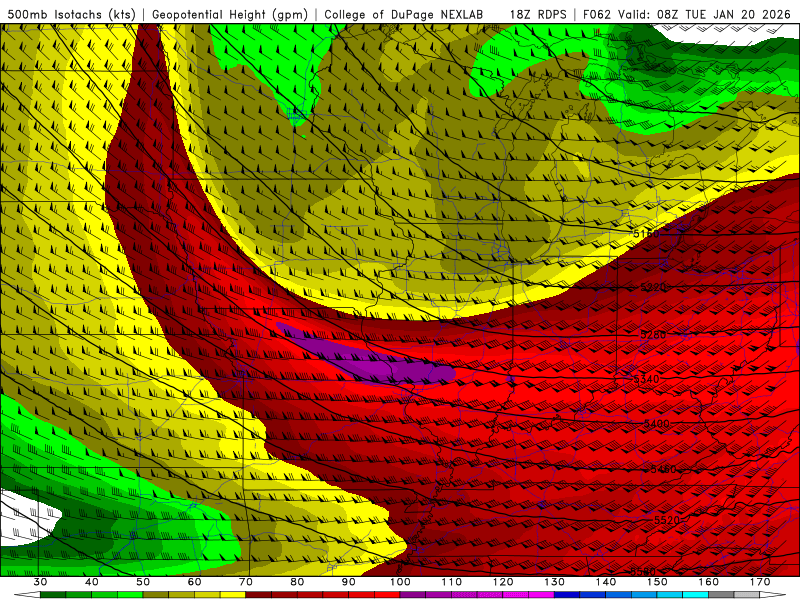800x600 pixels.
Task: Click the colorbar value 150
Action: point(657,582)
